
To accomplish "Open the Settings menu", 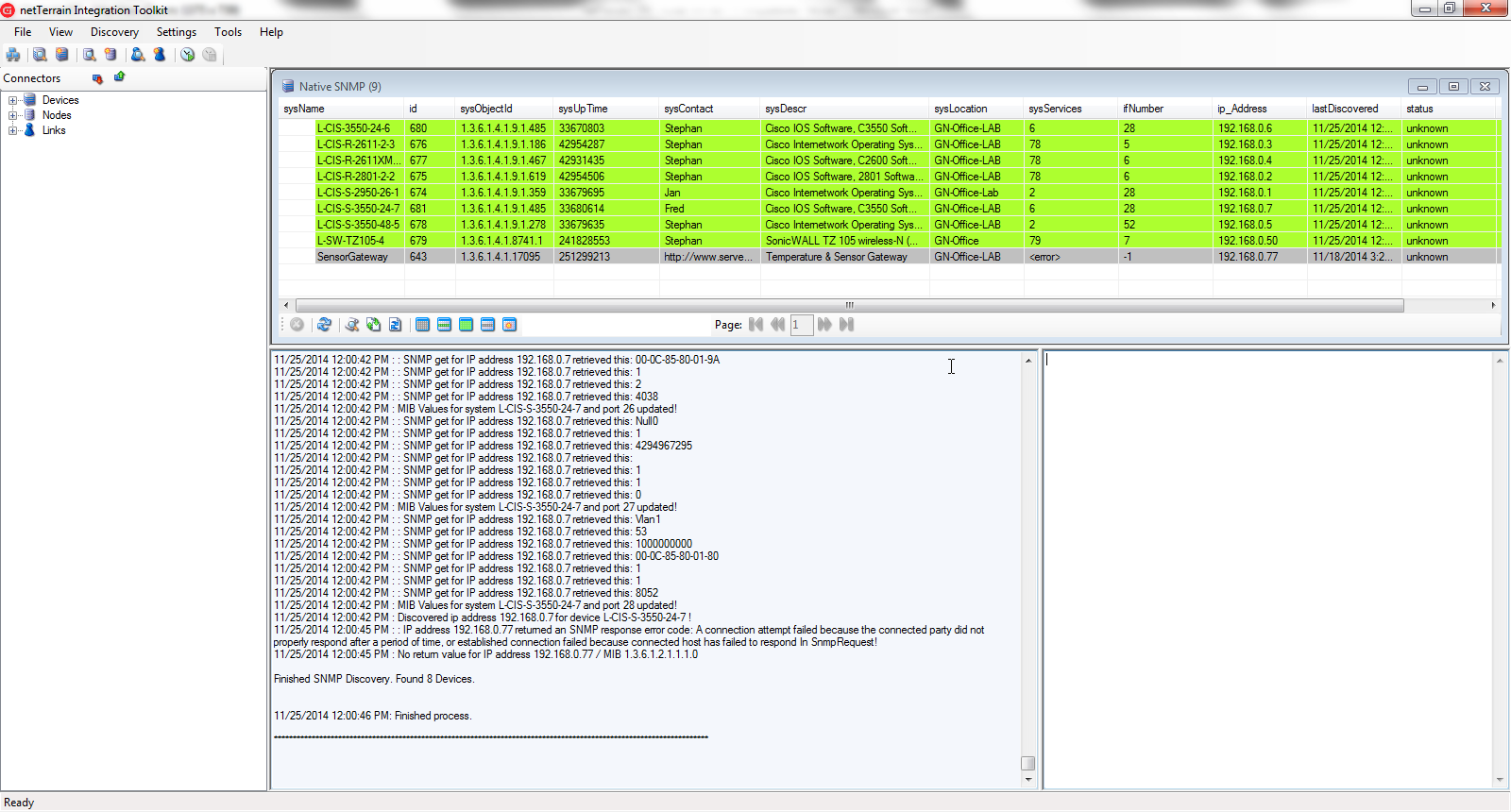I will pyautogui.click(x=176, y=32).
